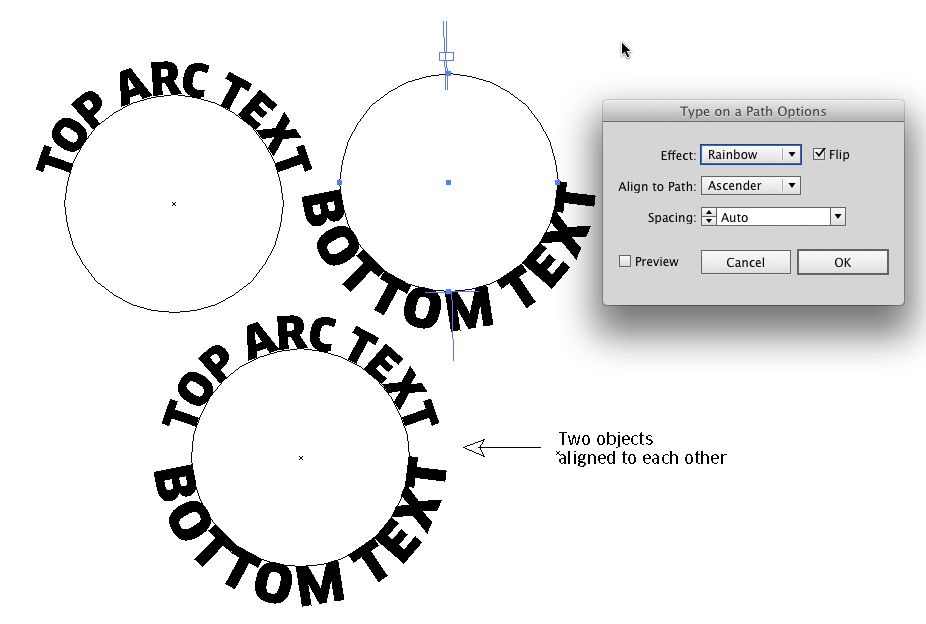The height and width of the screenshot is (624, 926).
Task: Enable the Preview checkbox
Action: pyautogui.click(x=625, y=261)
